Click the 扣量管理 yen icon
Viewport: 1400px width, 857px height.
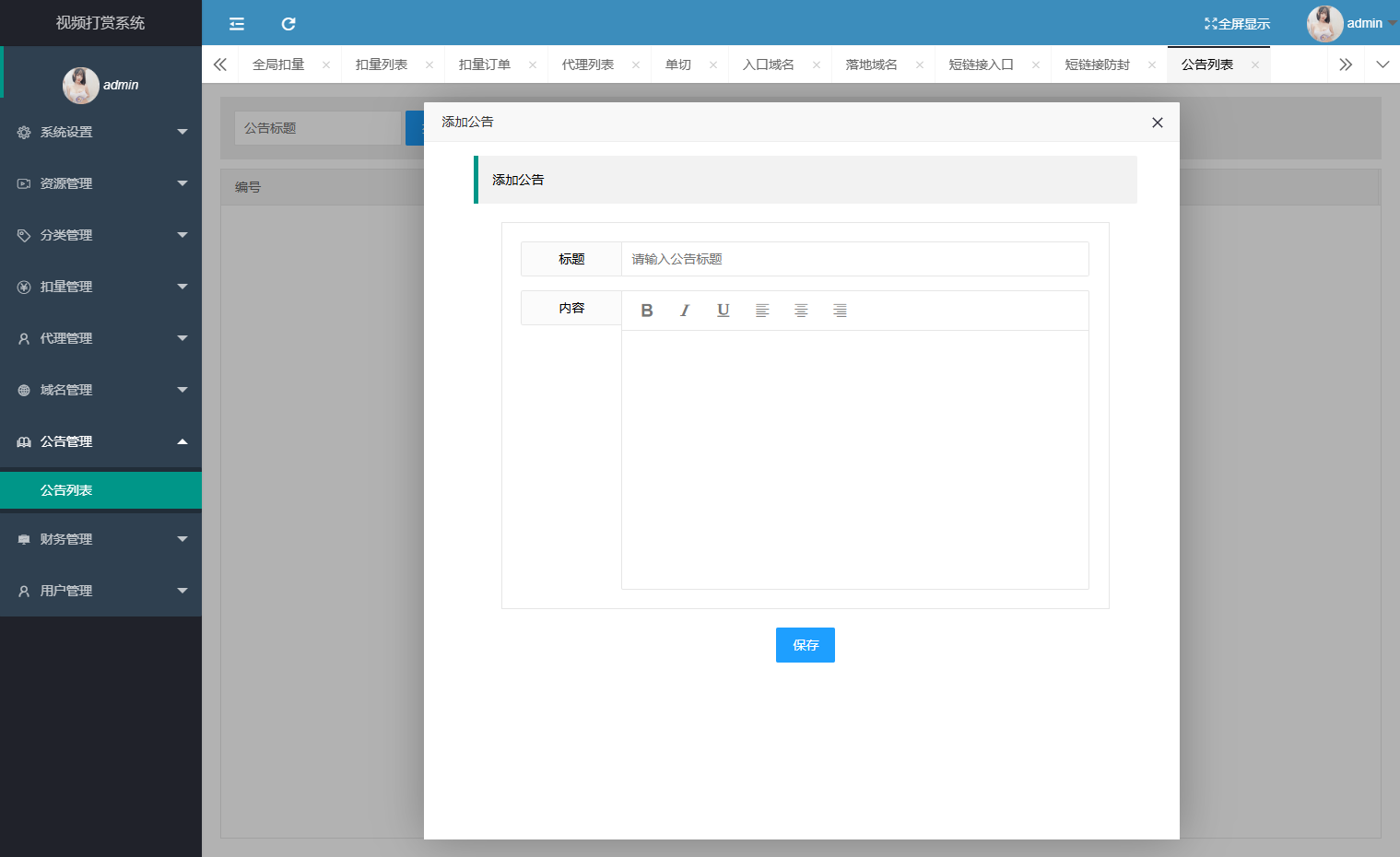point(24,288)
